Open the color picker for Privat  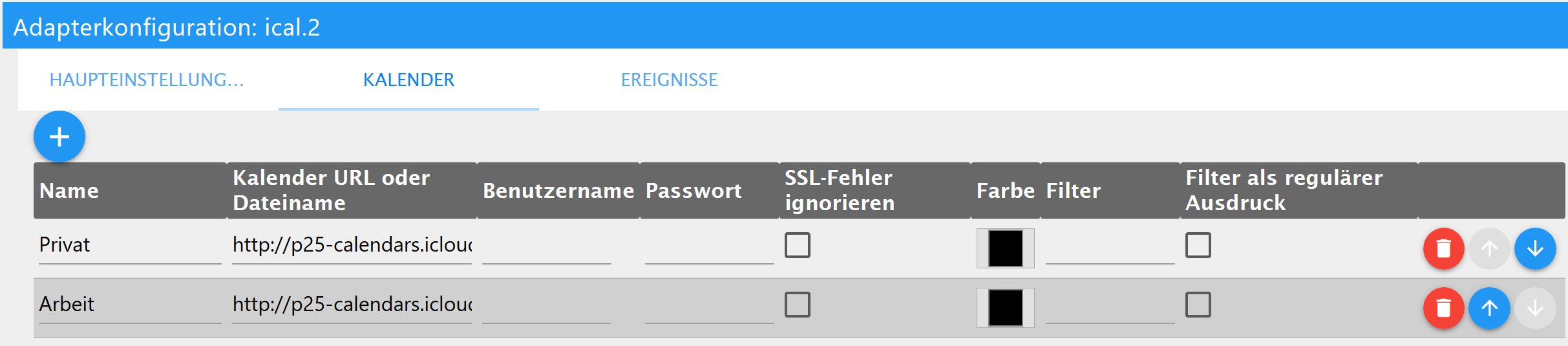(x=1005, y=248)
